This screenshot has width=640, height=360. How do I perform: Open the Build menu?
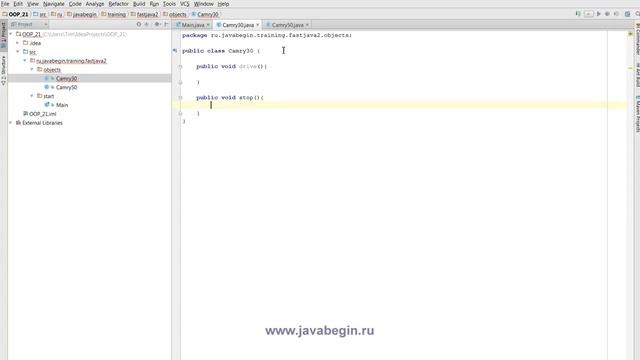(x=139, y=4)
